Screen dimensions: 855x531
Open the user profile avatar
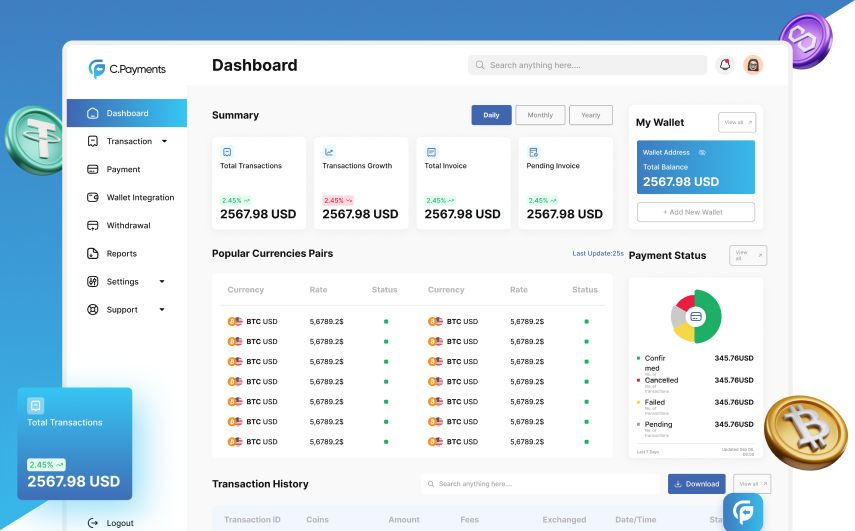coord(753,65)
